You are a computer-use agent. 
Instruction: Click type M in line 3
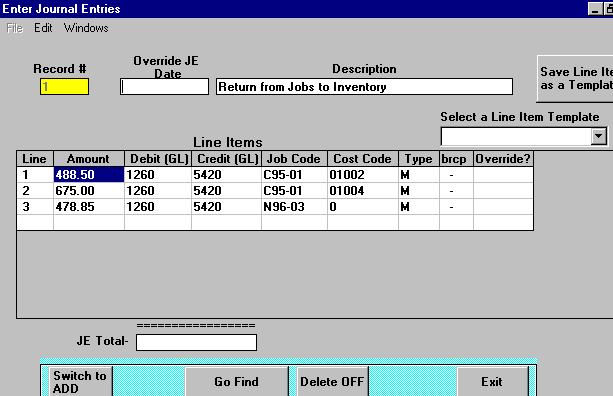[419, 207]
